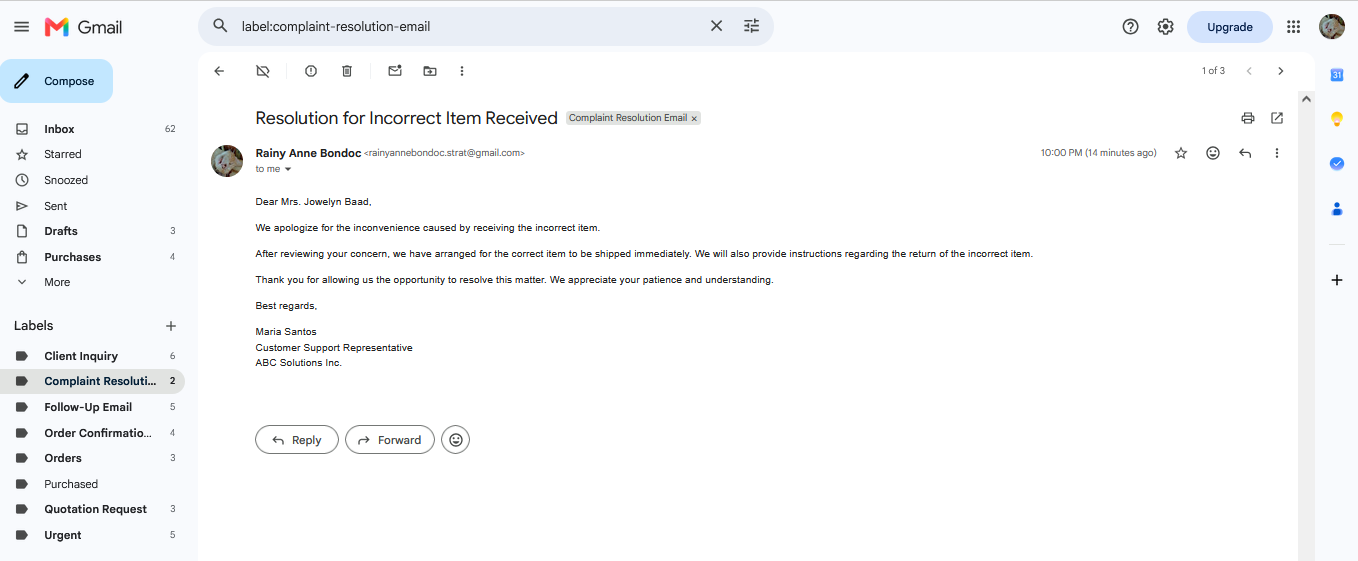Delete the email with the trash icon

tap(347, 71)
